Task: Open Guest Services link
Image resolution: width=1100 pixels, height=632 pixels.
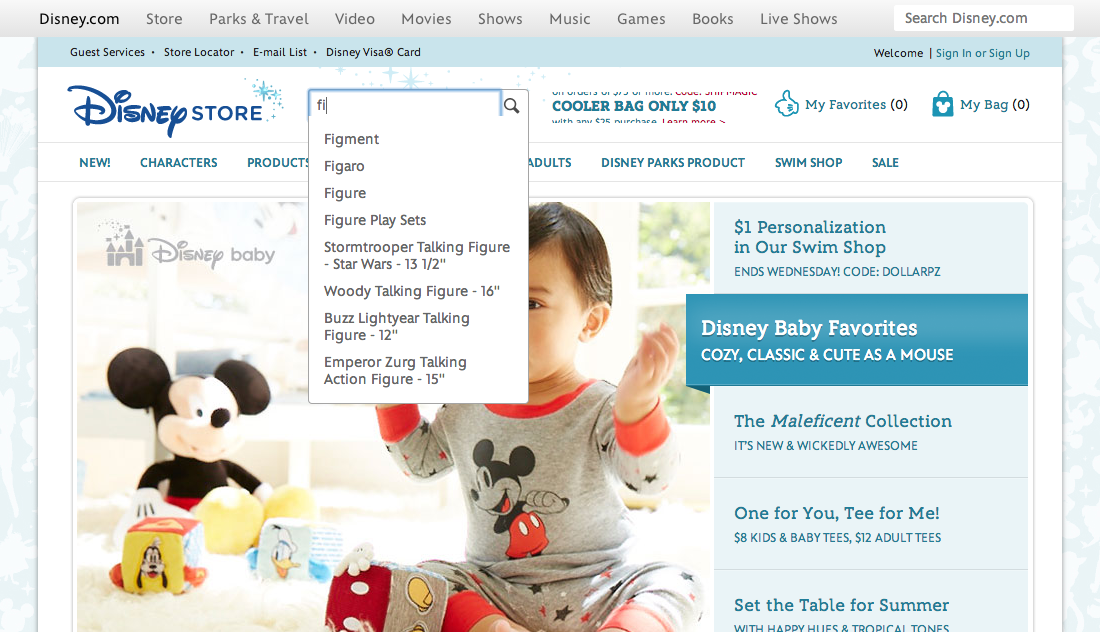Action: tap(107, 52)
